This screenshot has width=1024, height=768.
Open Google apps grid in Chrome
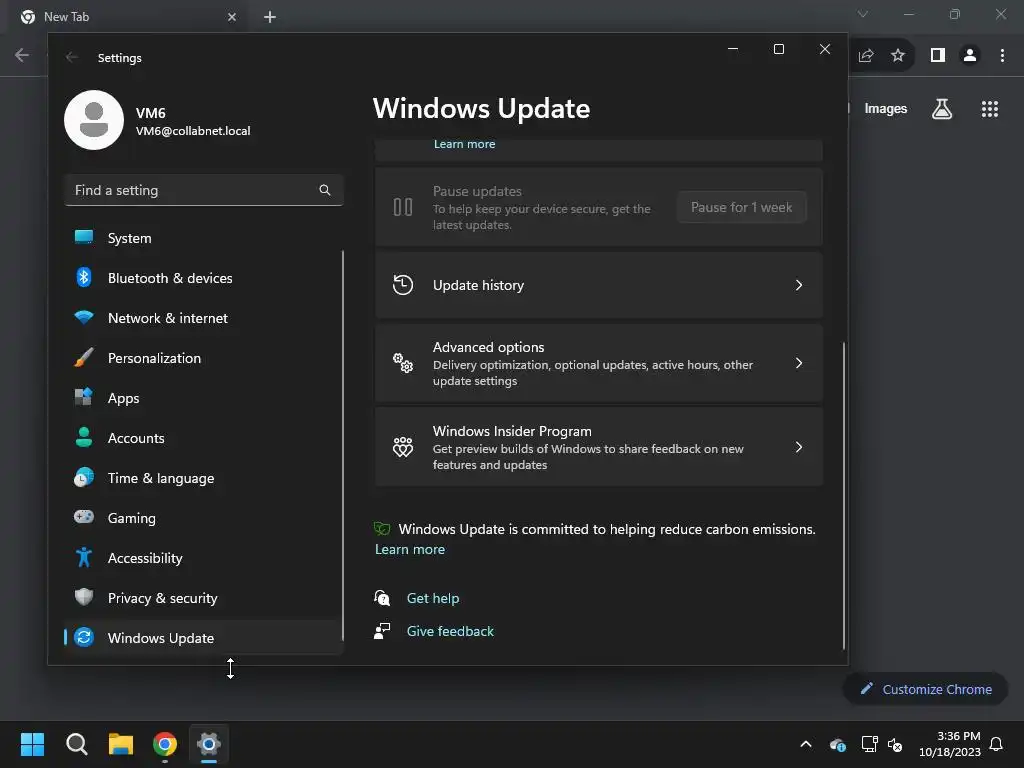[x=990, y=109]
